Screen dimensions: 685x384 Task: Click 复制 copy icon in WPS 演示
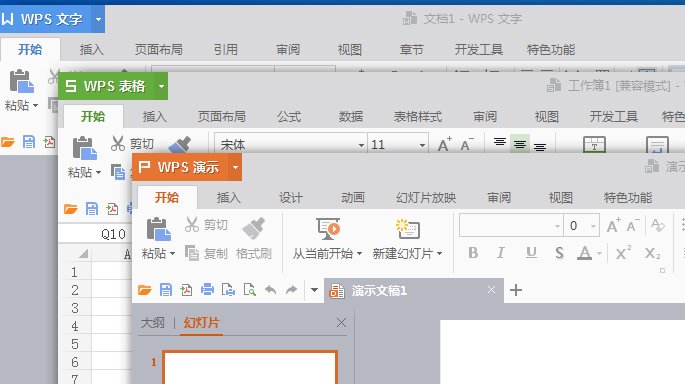coord(192,253)
